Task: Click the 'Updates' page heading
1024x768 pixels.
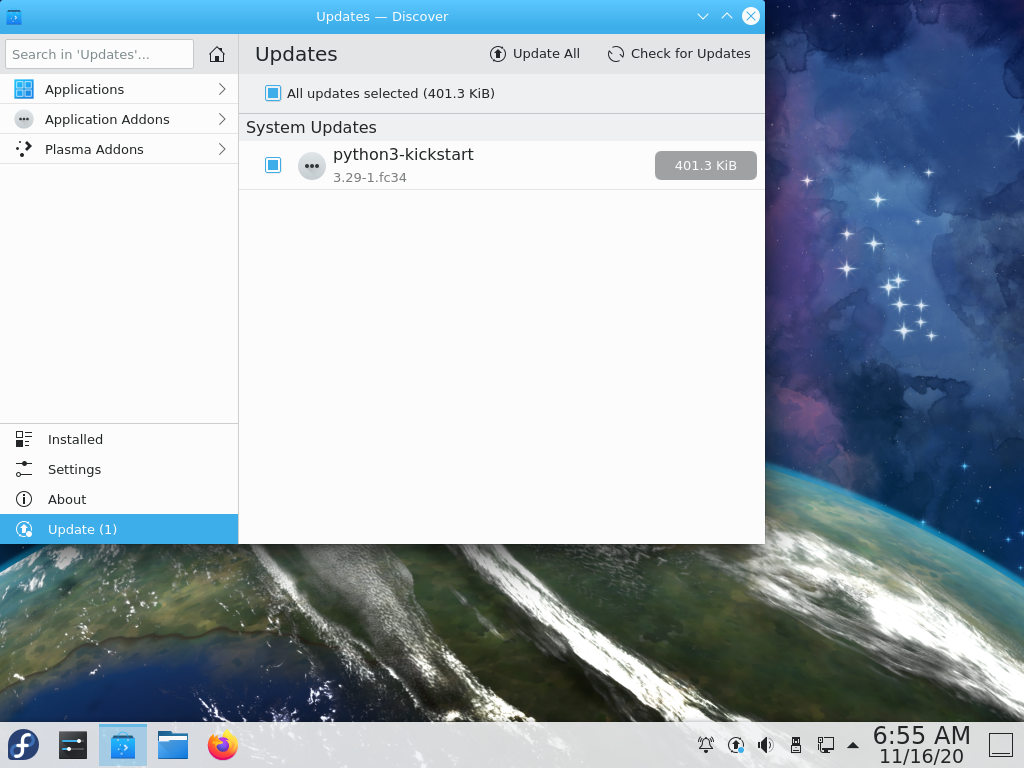Action: (296, 54)
